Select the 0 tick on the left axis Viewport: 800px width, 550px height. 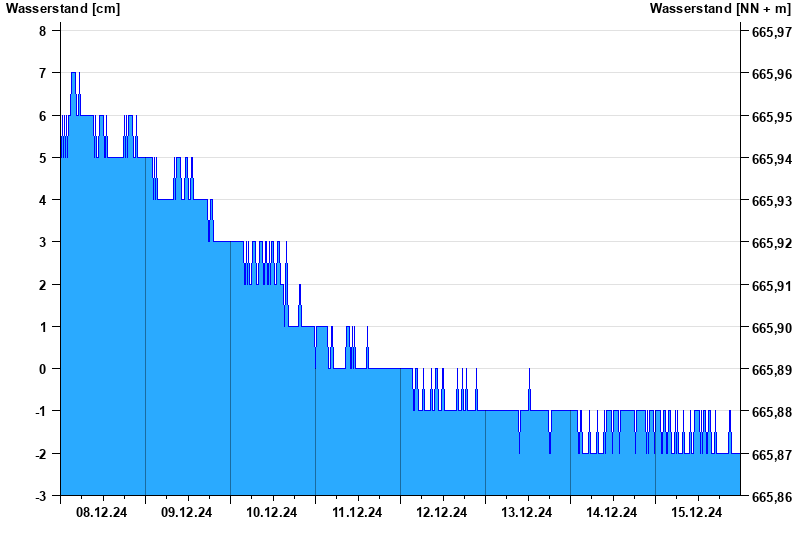coord(43,369)
